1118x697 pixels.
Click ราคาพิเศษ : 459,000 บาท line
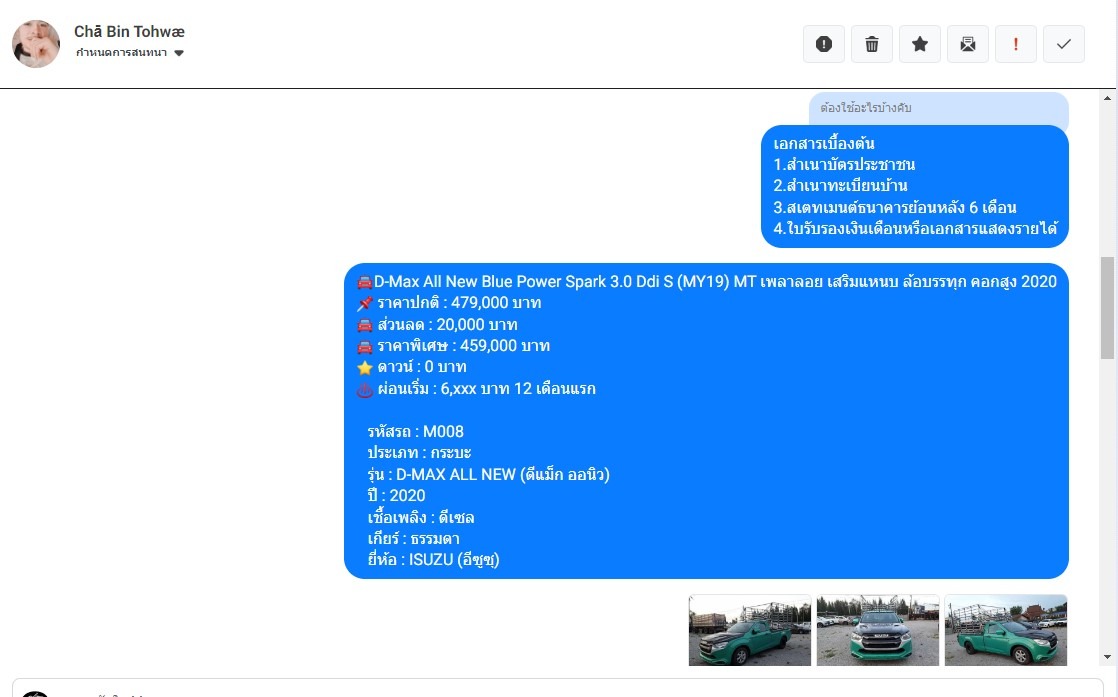coord(453,346)
